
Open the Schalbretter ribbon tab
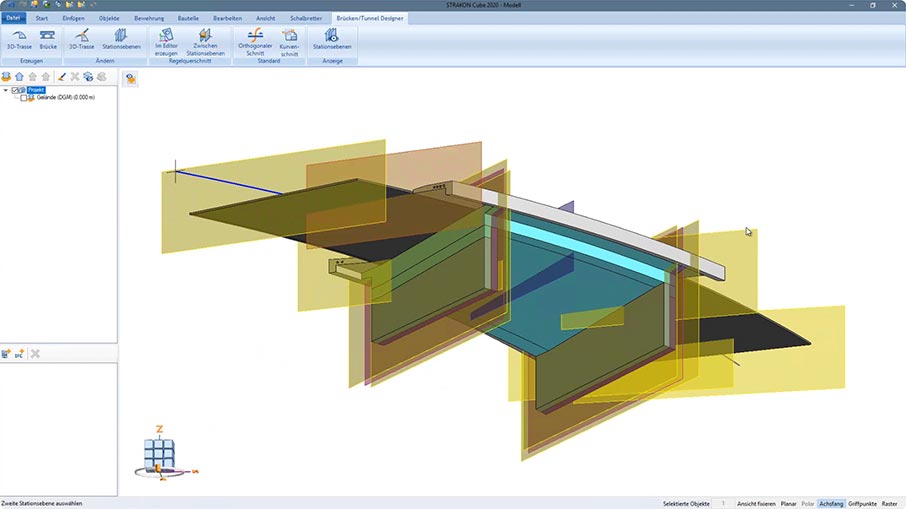click(305, 18)
